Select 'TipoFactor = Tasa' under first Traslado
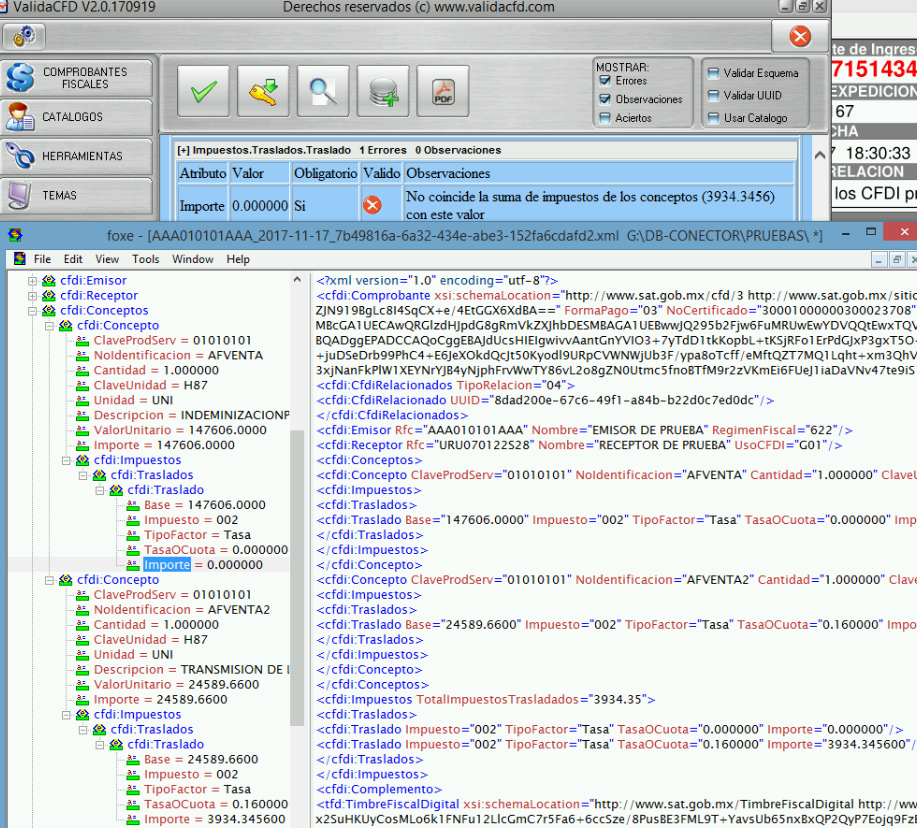This screenshot has width=917, height=828. tap(197, 535)
